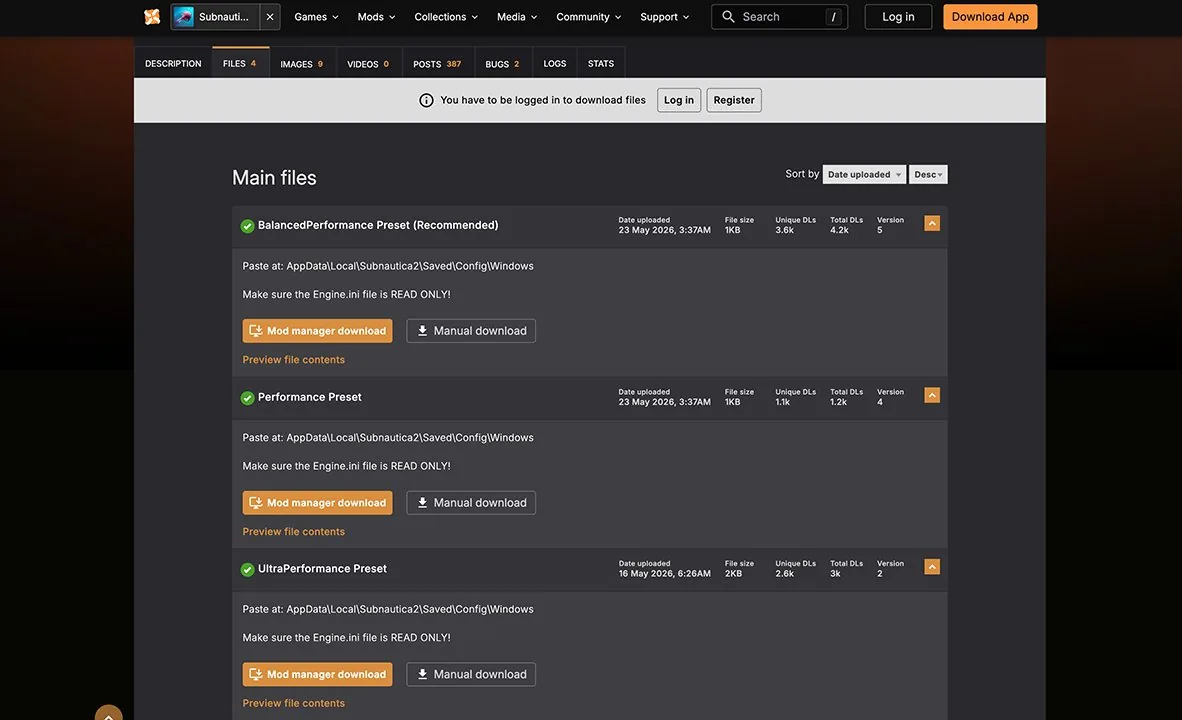This screenshot has width=1182, height=720.
Task: Open the Media dropdown menu
Action: coord(516,17)
